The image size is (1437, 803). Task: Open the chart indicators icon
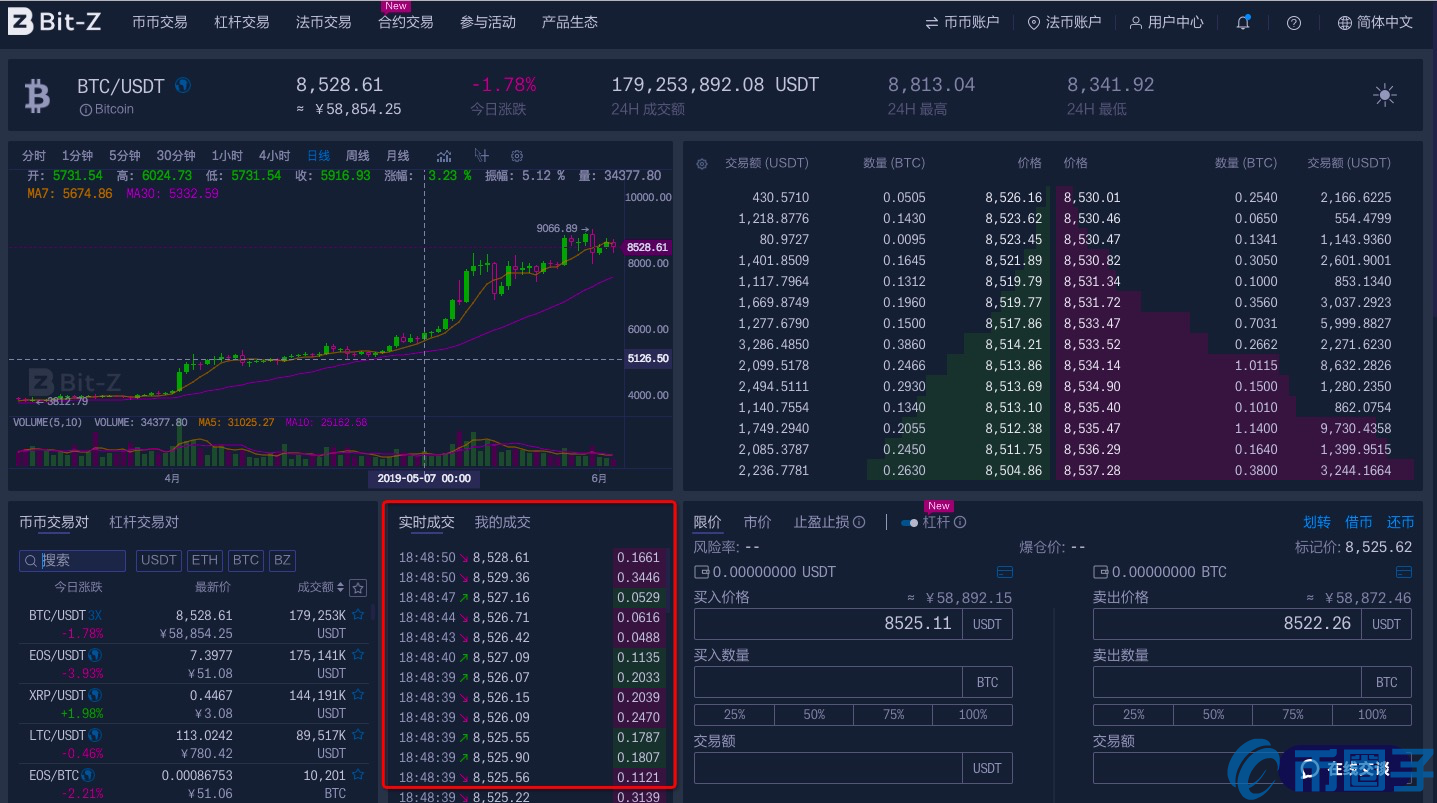(x=444, y=156)
